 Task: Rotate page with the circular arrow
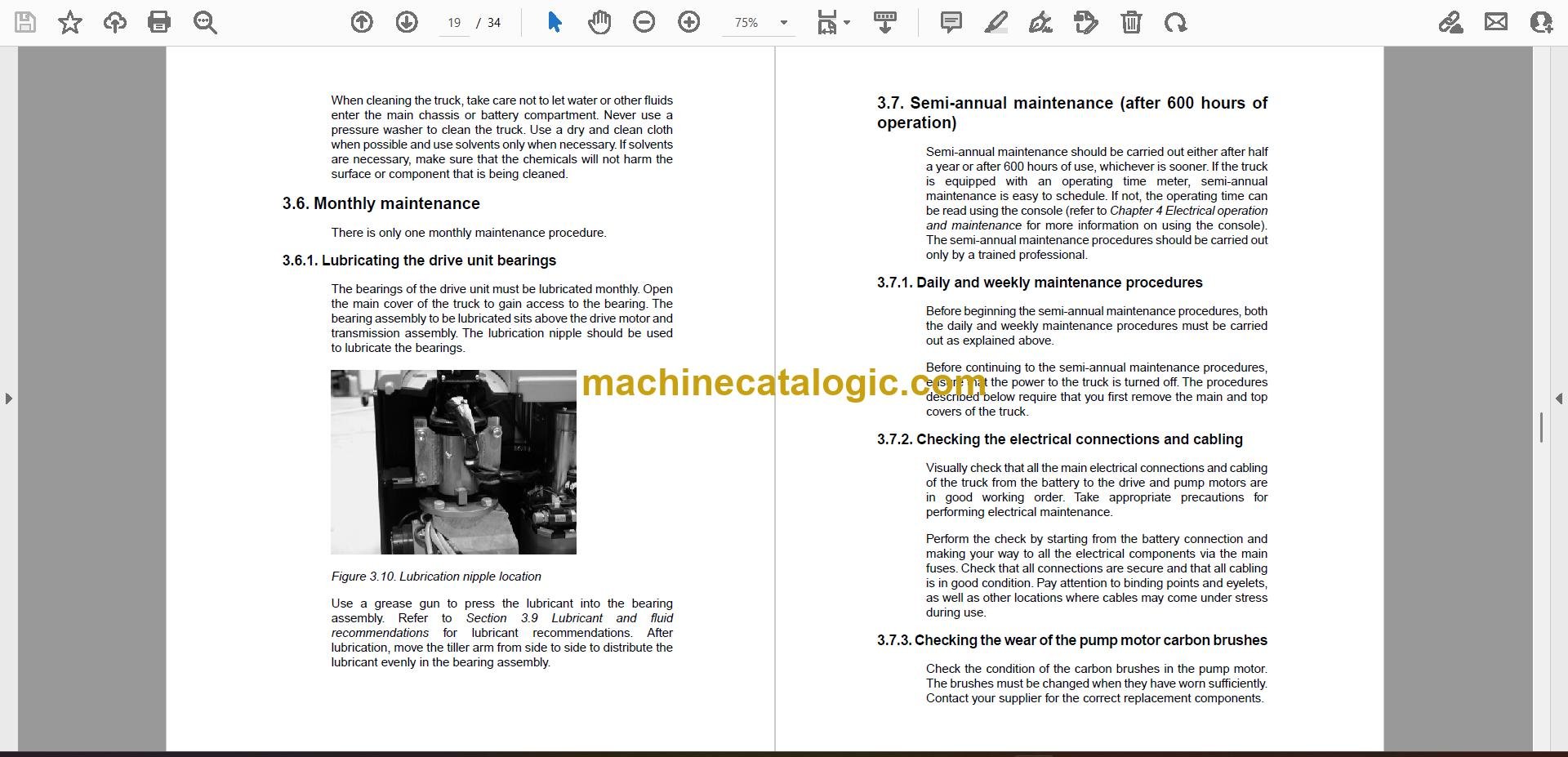click(x=1176, y=22)
